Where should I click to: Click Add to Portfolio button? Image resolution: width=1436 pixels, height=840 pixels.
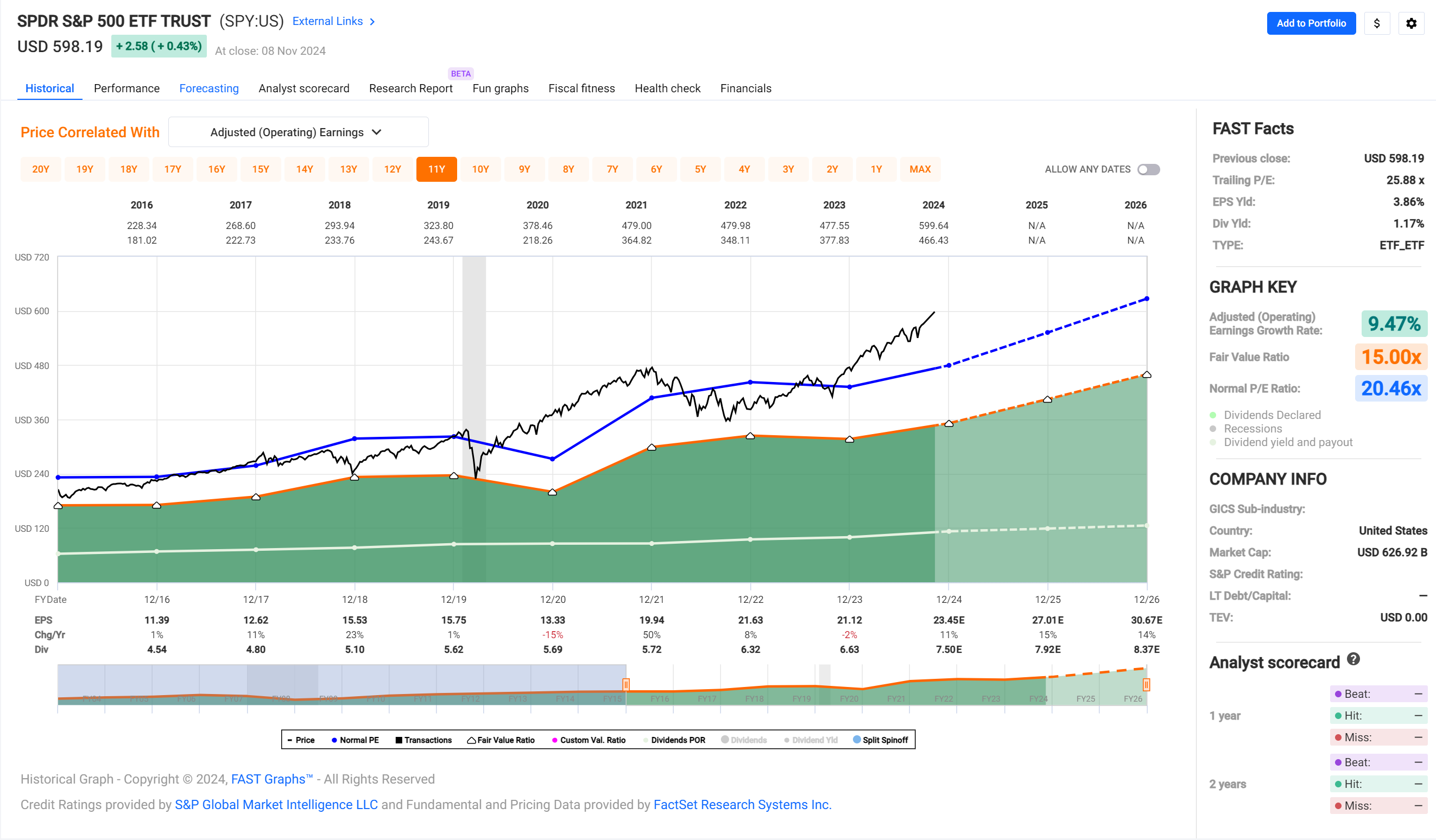(x=1311, y=23)
